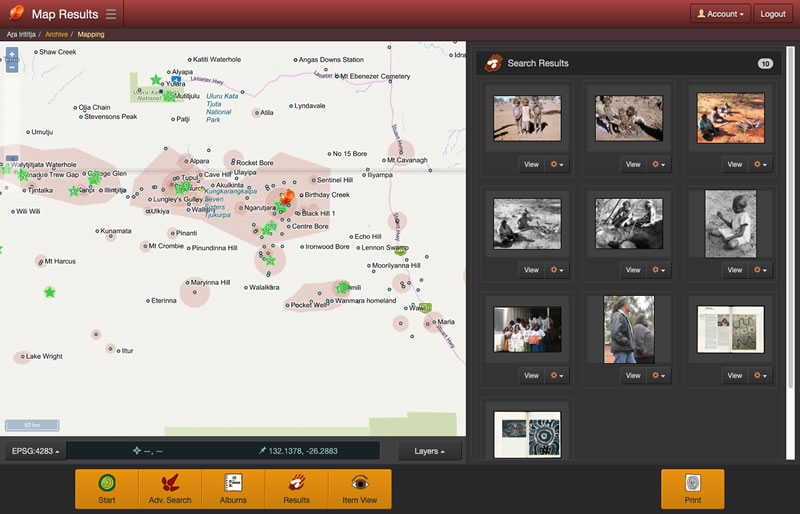
Task: Click the Search Results hand icon
Action: click(494, 63)
